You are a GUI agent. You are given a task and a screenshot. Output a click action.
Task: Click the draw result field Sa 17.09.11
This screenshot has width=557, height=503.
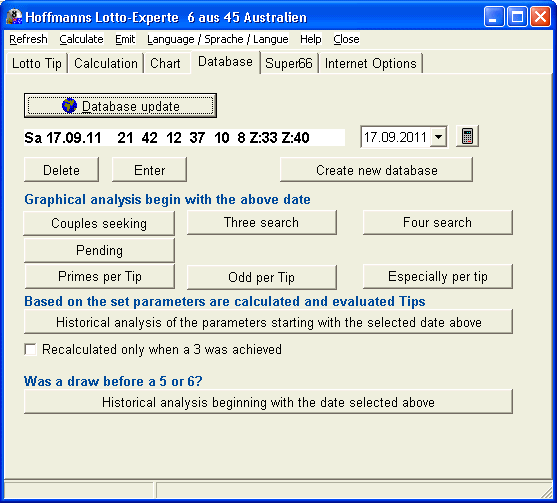[x=184, y=137]
